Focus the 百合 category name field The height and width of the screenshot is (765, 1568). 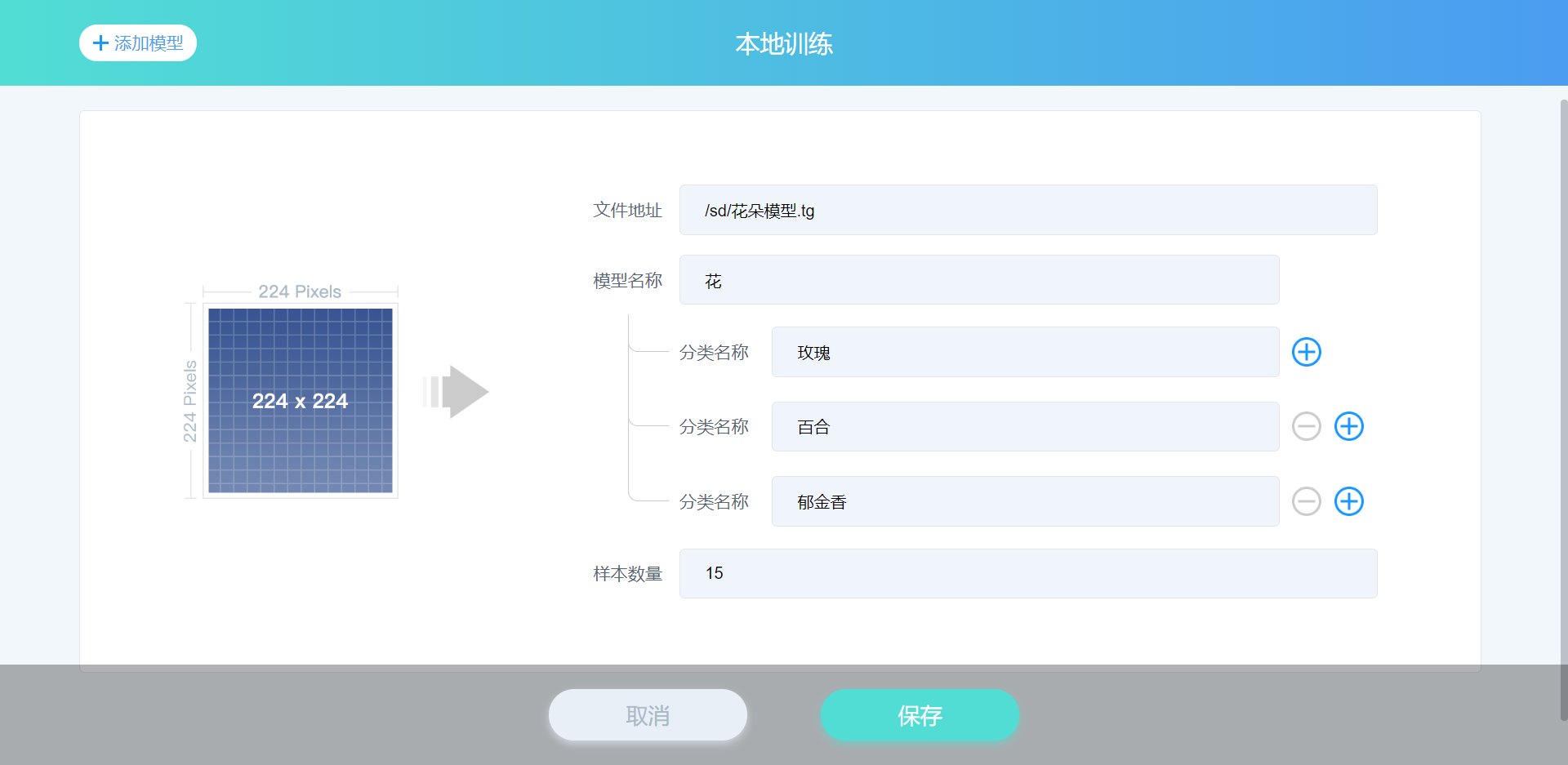(x=1025, y=426)
